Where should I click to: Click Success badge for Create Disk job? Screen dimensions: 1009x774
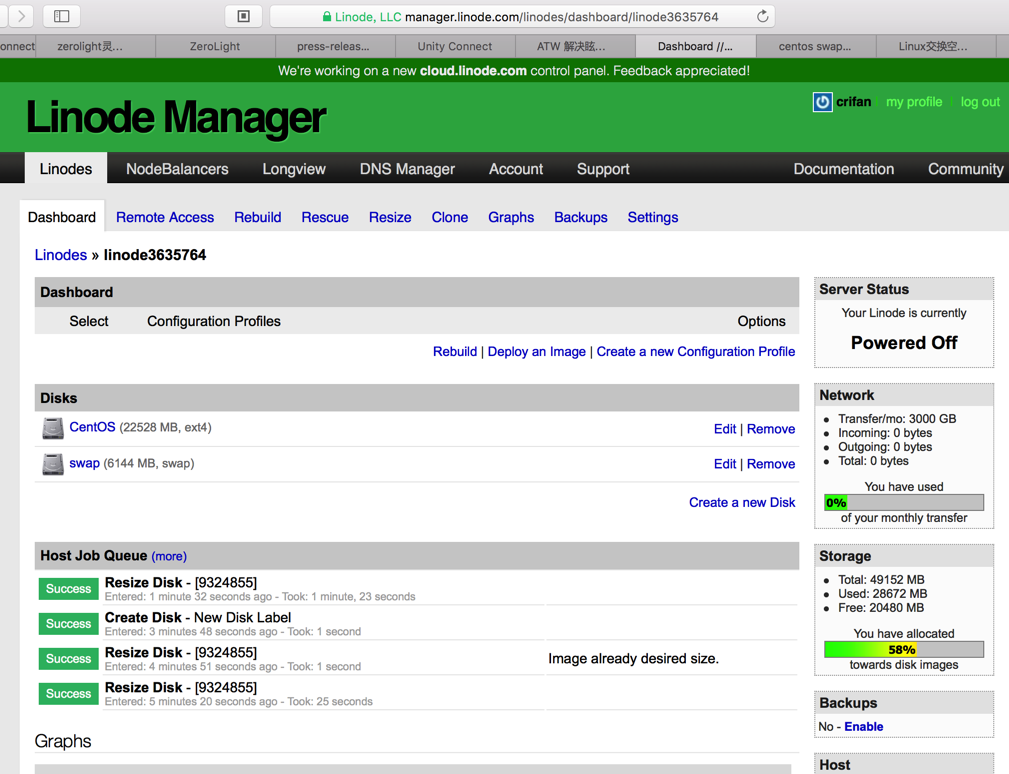68,623
